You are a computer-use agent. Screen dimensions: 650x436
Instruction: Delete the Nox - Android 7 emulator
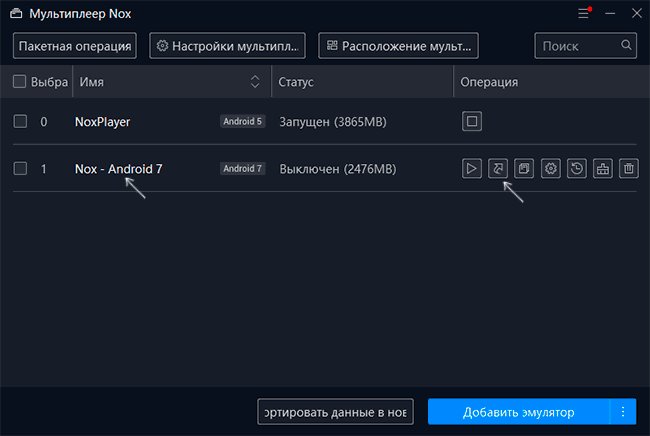click(x=629, y=169)
